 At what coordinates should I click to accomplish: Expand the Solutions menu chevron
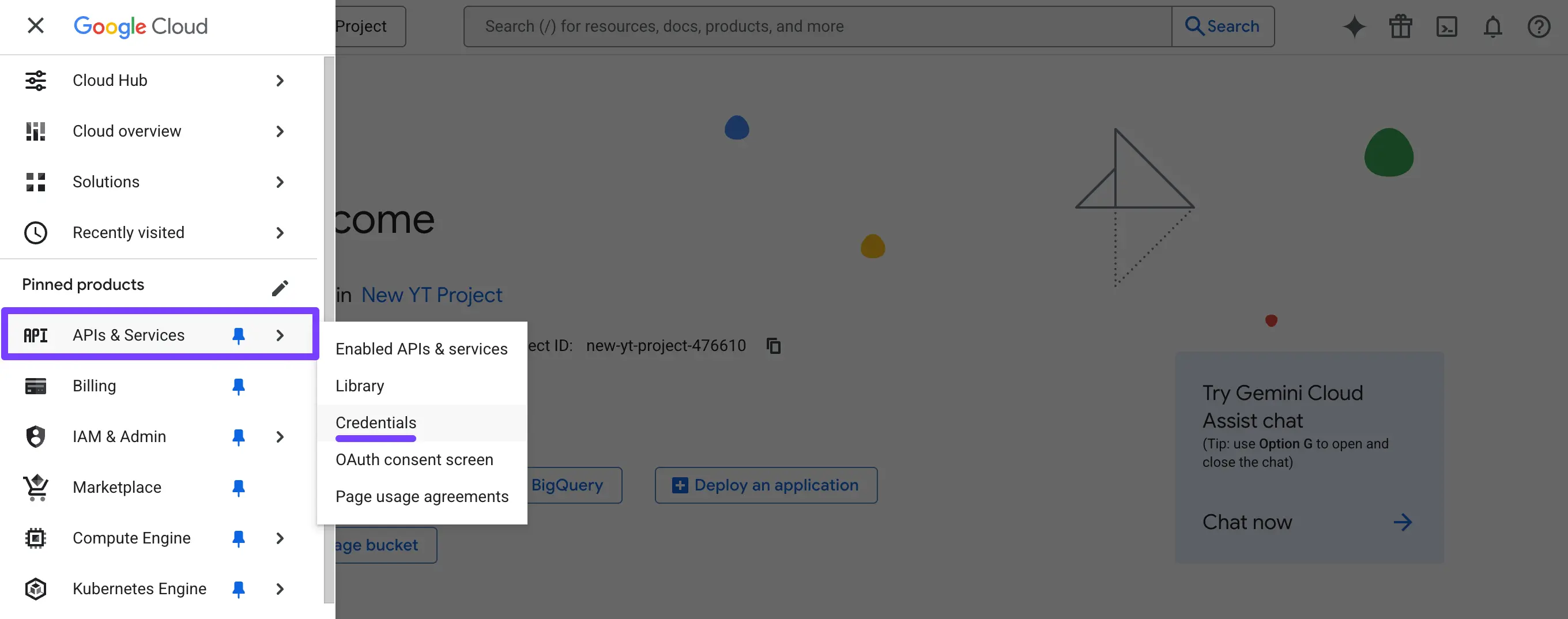coord(280,182)
